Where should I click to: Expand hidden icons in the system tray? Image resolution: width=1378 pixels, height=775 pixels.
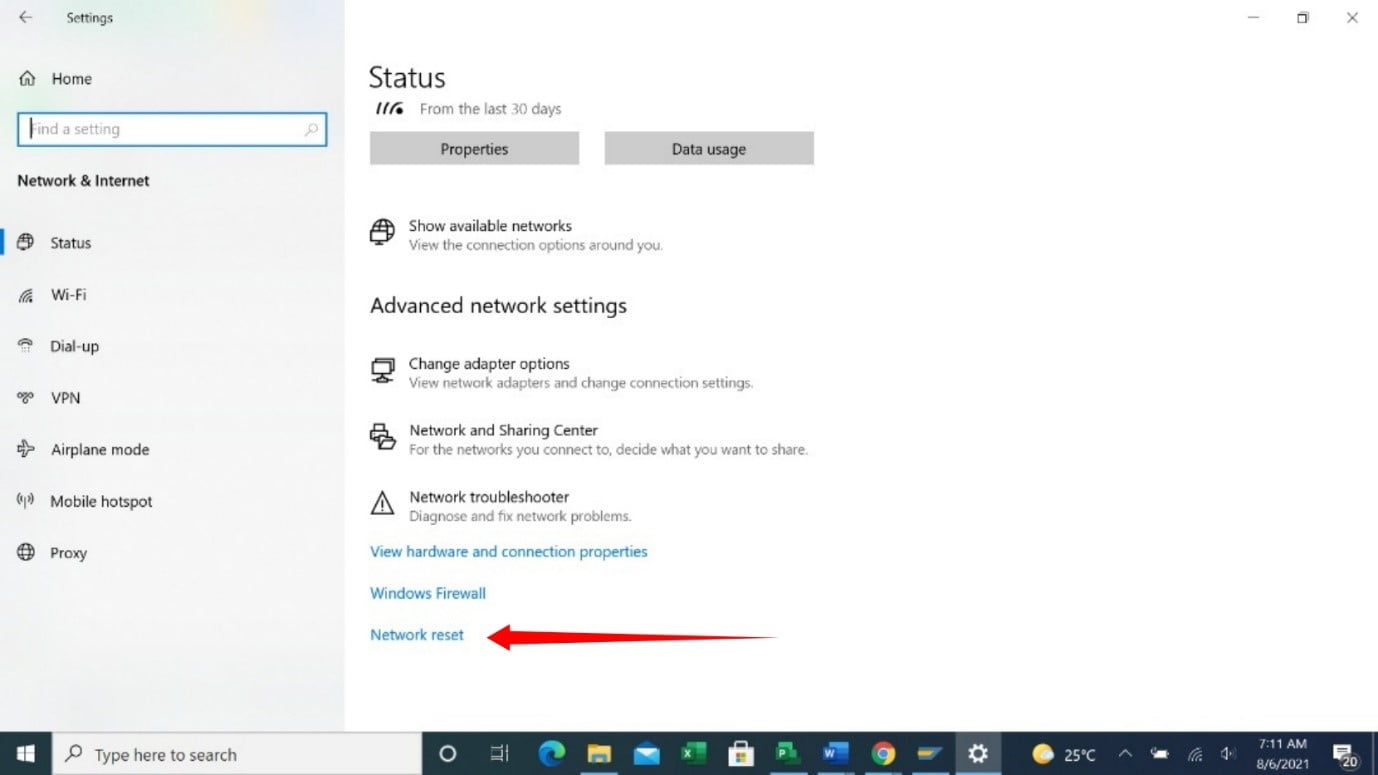(x=1125, y=754)
